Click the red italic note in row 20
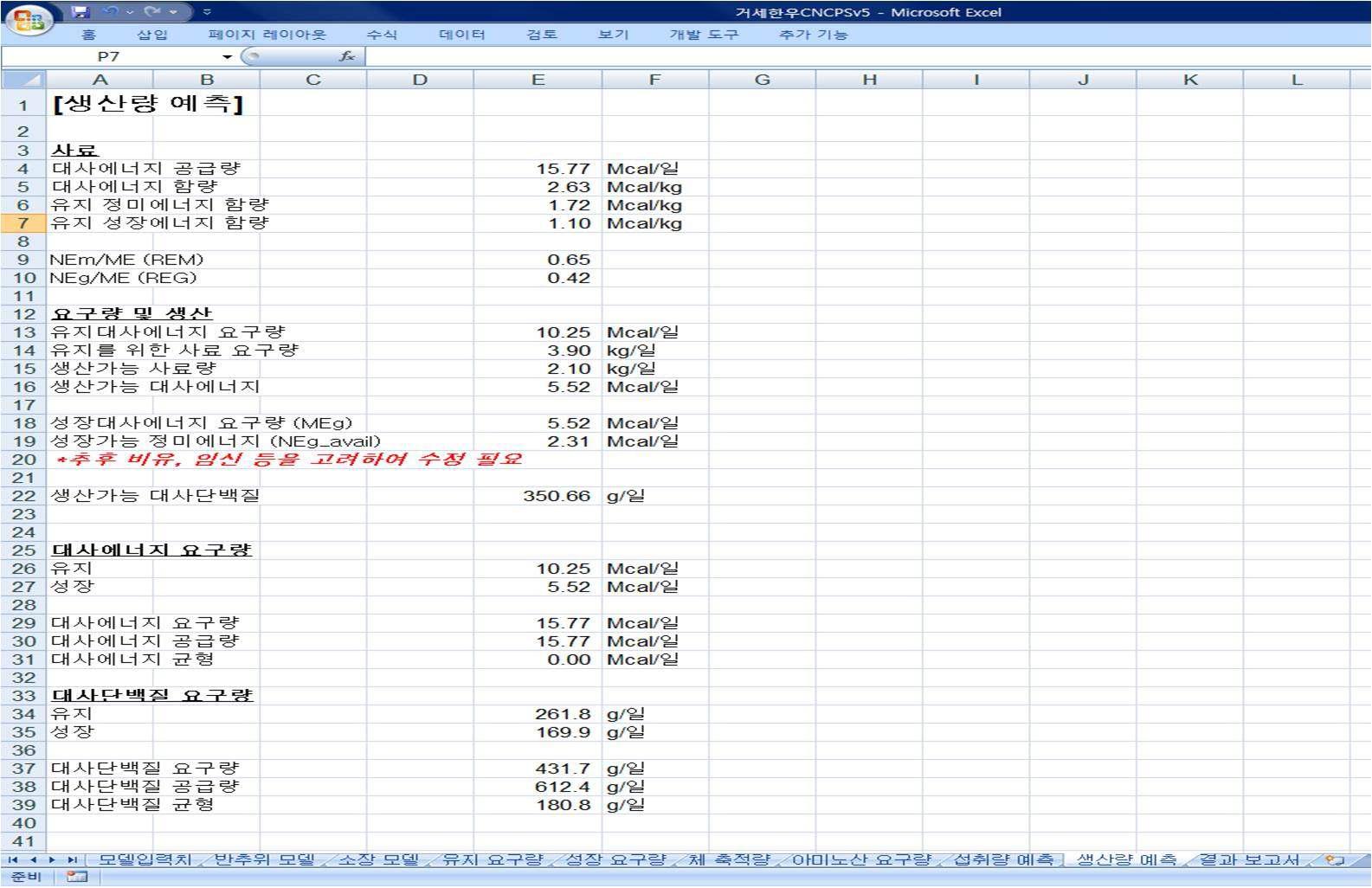1372x888 pixels. click(x=289, y=459)
